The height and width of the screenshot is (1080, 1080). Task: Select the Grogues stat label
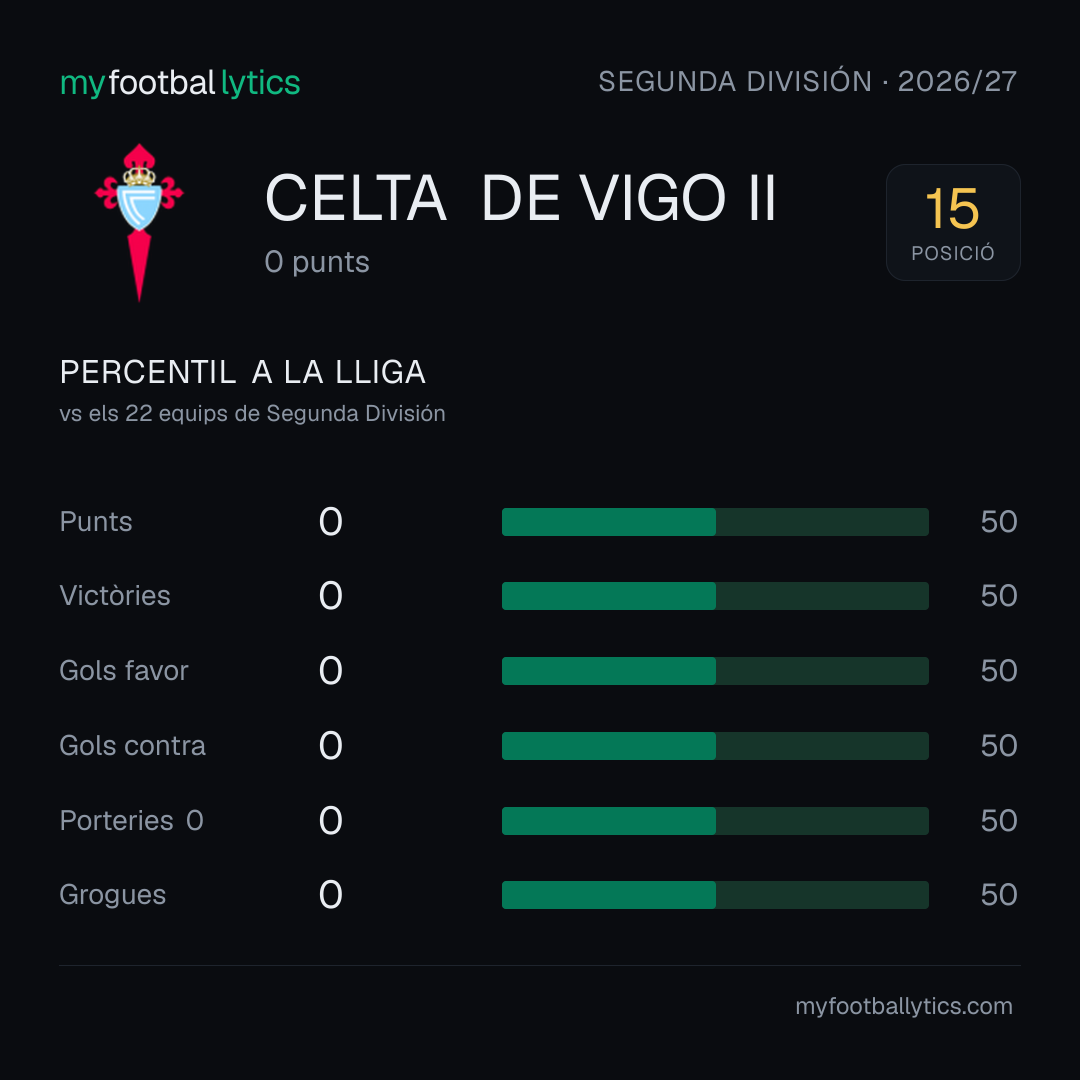[x=113, y=895]
